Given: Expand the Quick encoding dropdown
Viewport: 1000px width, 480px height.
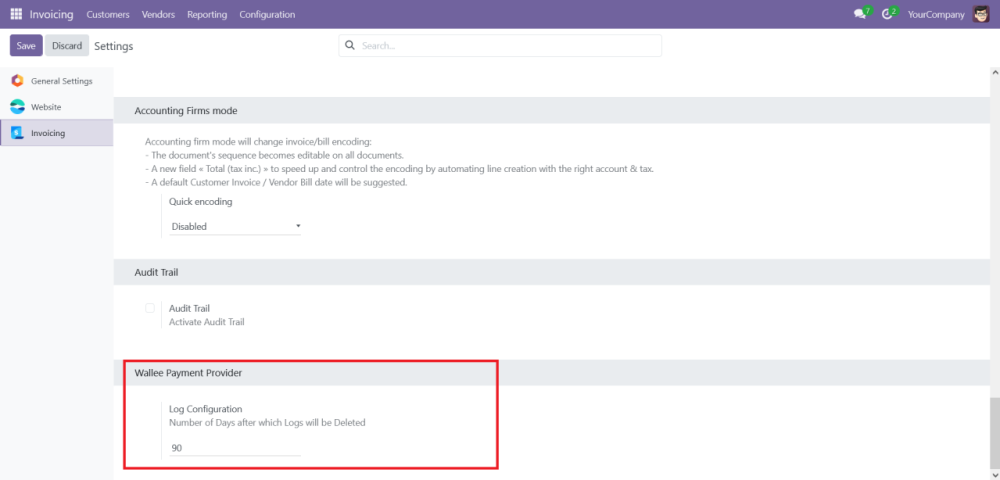Looking at the screenshot, I should point(235,227).
